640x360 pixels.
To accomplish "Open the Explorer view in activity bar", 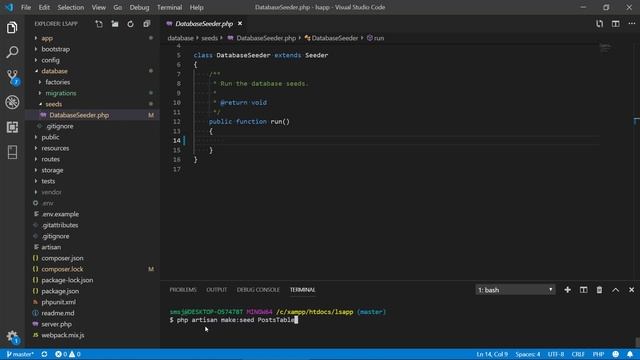I will click(12, 28).
